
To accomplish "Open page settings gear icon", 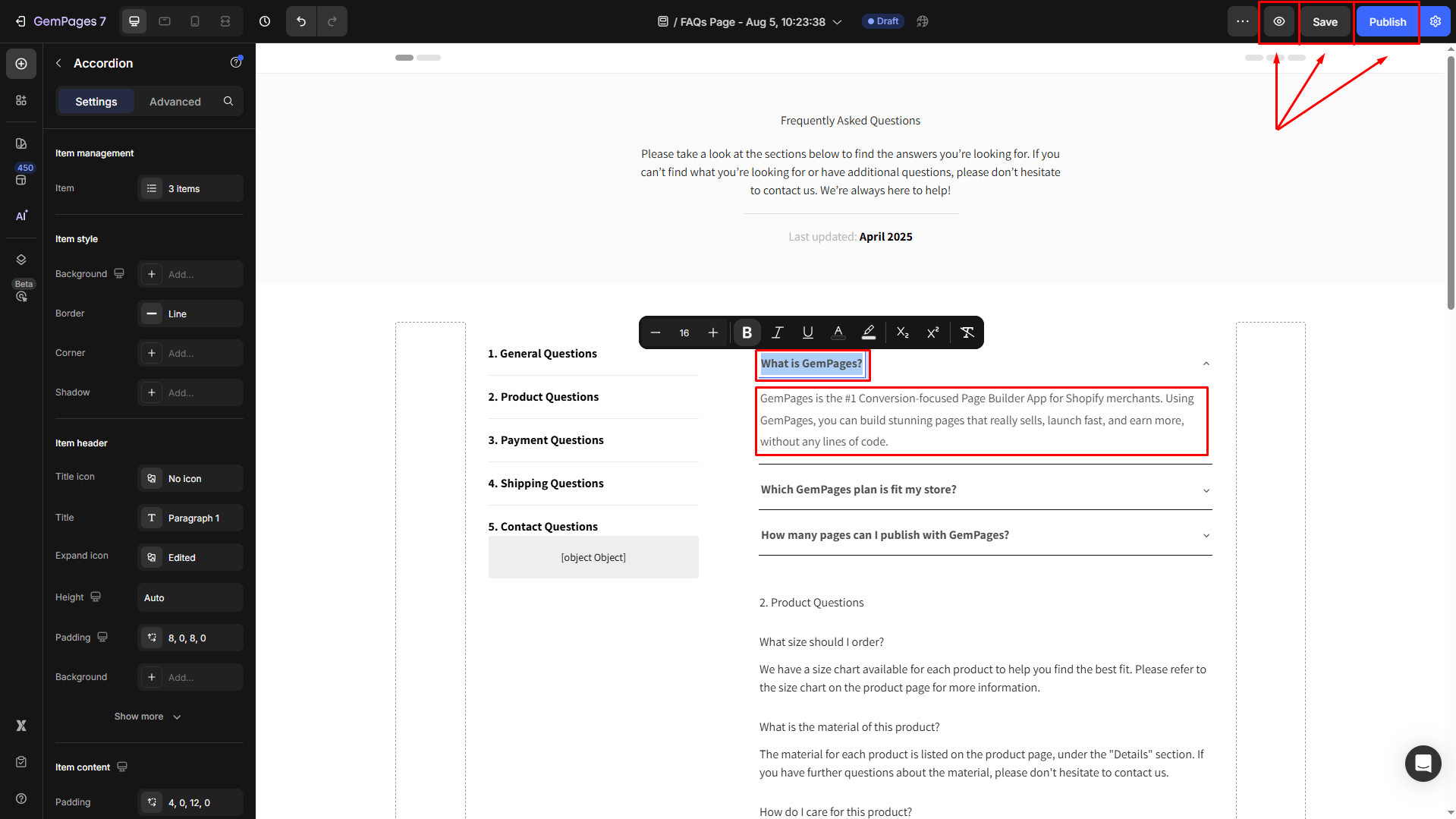I will [x=1435, y=21].
